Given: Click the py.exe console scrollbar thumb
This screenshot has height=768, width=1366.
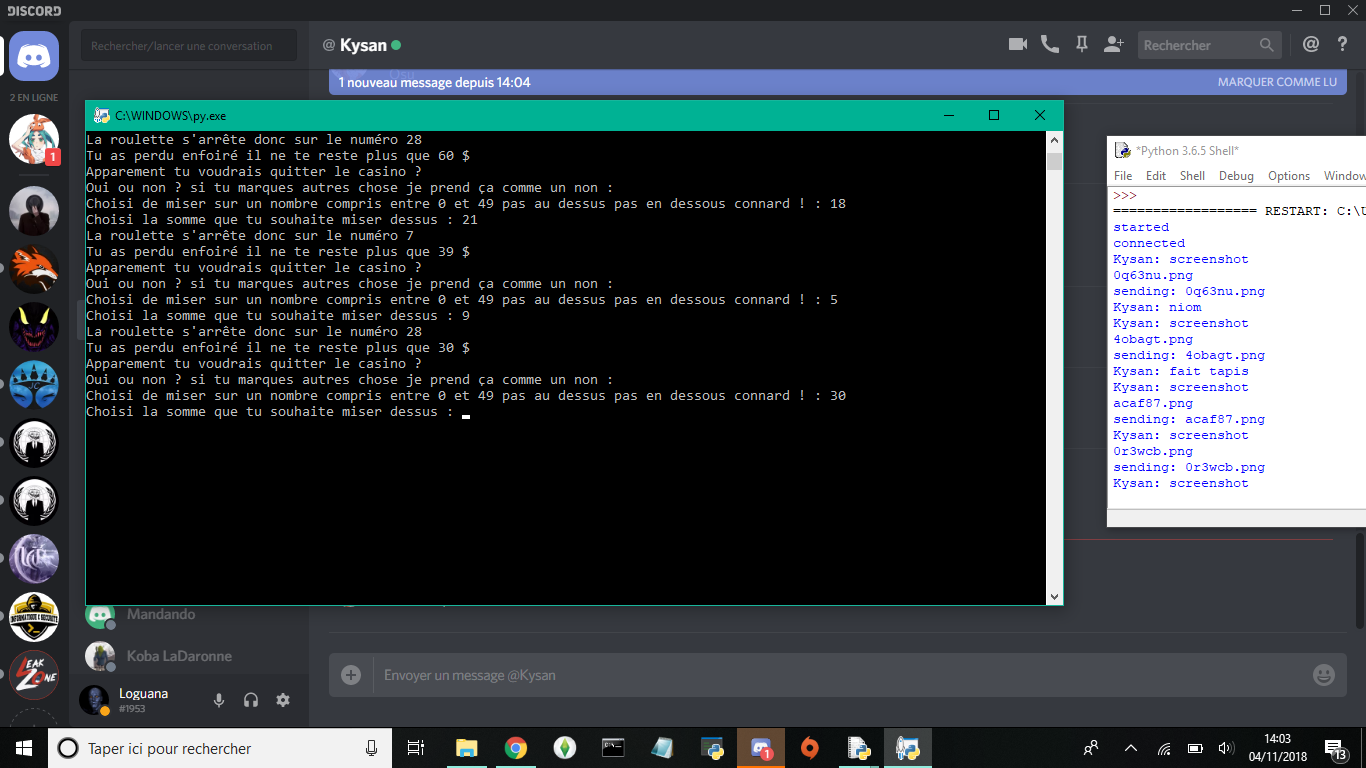Looking at the screenshot, I should tap(1054, 162).
